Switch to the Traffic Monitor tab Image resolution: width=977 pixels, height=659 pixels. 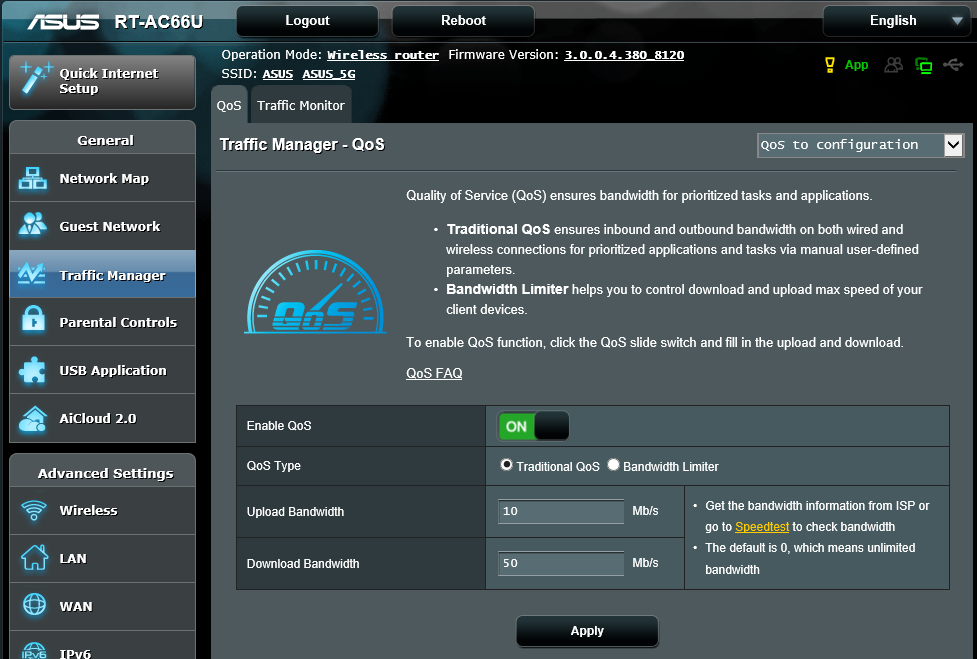click(x=300, y=105)
